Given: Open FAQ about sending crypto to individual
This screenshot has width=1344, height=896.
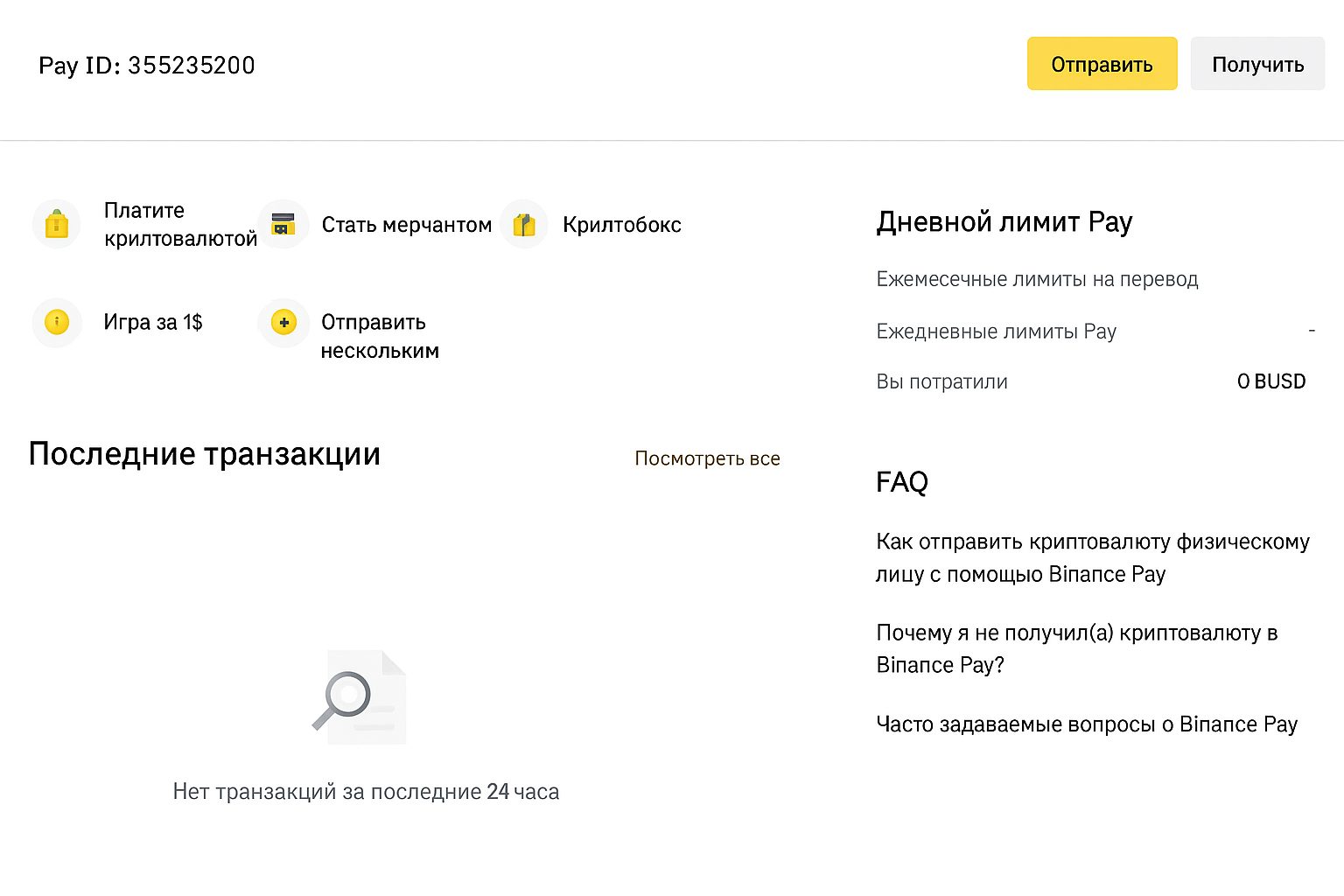Looking at the screenshot, I should point(1093,557).
